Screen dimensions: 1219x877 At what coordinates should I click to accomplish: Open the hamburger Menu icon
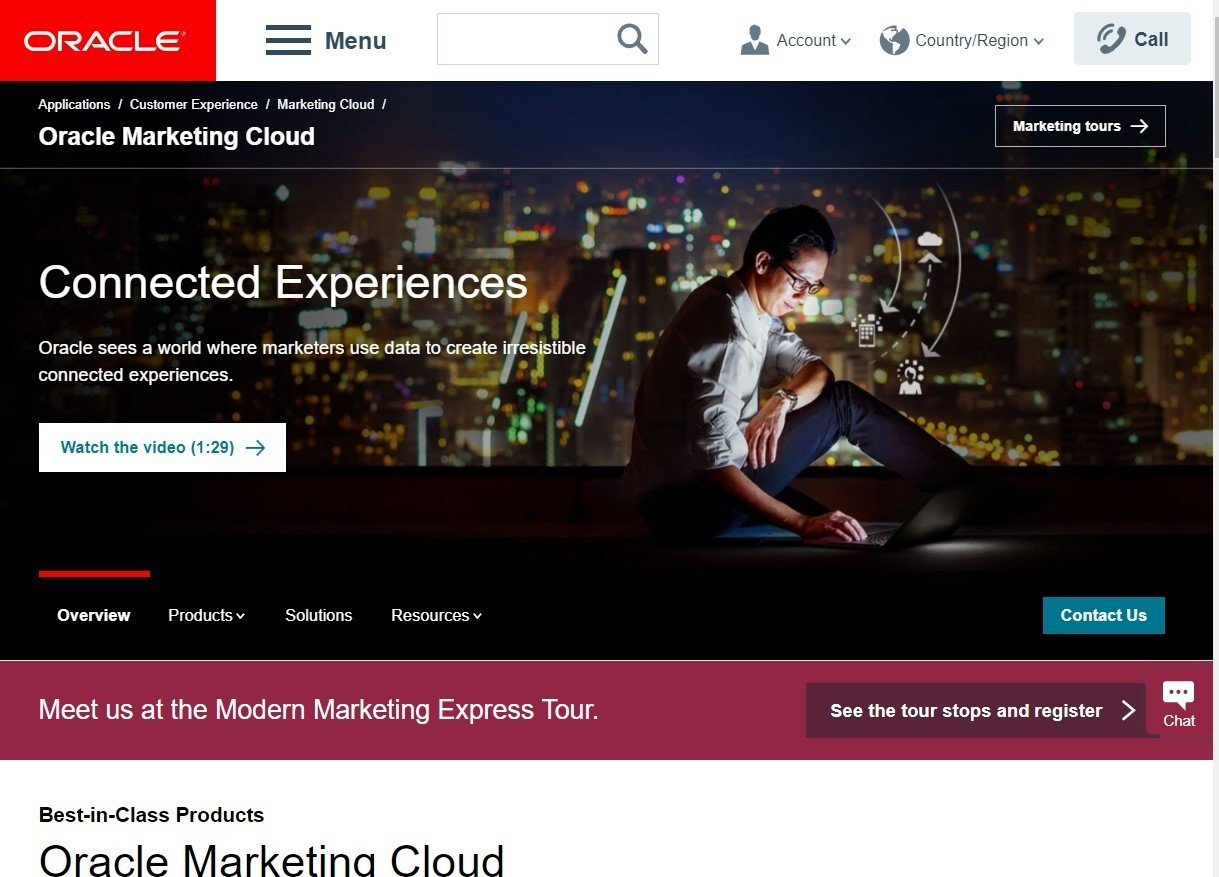(x=288, y=40)
